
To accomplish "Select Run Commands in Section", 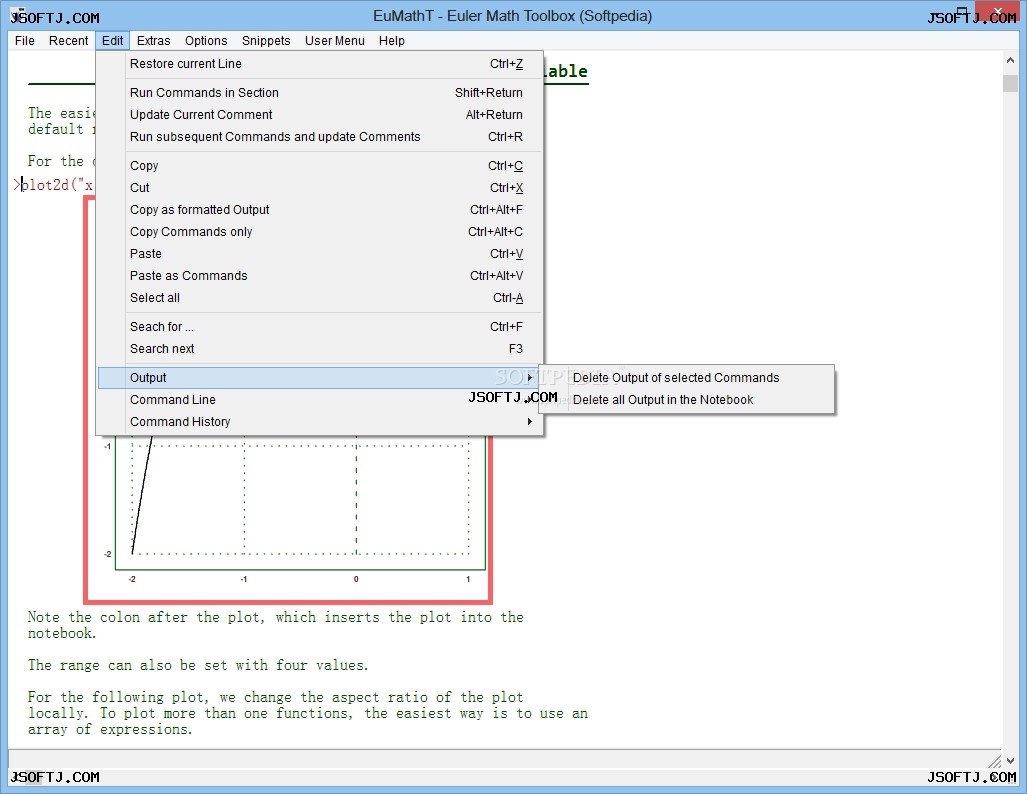I will (320, 92).
